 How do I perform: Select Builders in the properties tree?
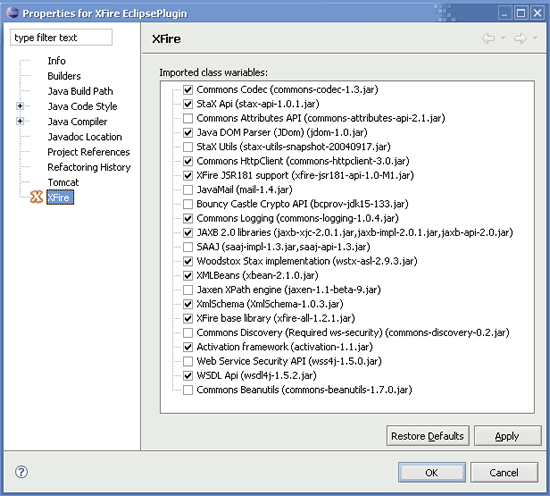[x=64, y=76]
